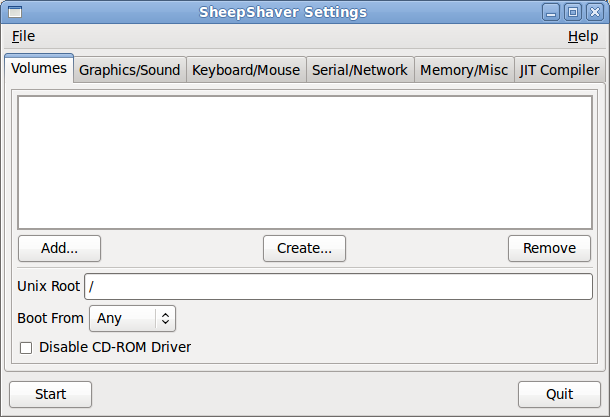Minimize the SheepShaver Settings window
Viewport: 610px width, 417px height.
coord(551,12)
